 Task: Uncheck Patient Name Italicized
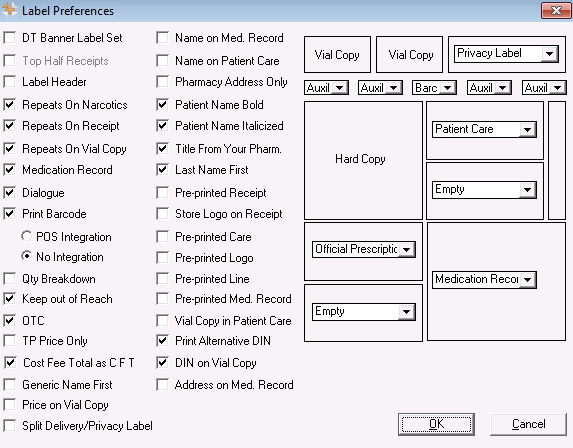pos(162,126)
